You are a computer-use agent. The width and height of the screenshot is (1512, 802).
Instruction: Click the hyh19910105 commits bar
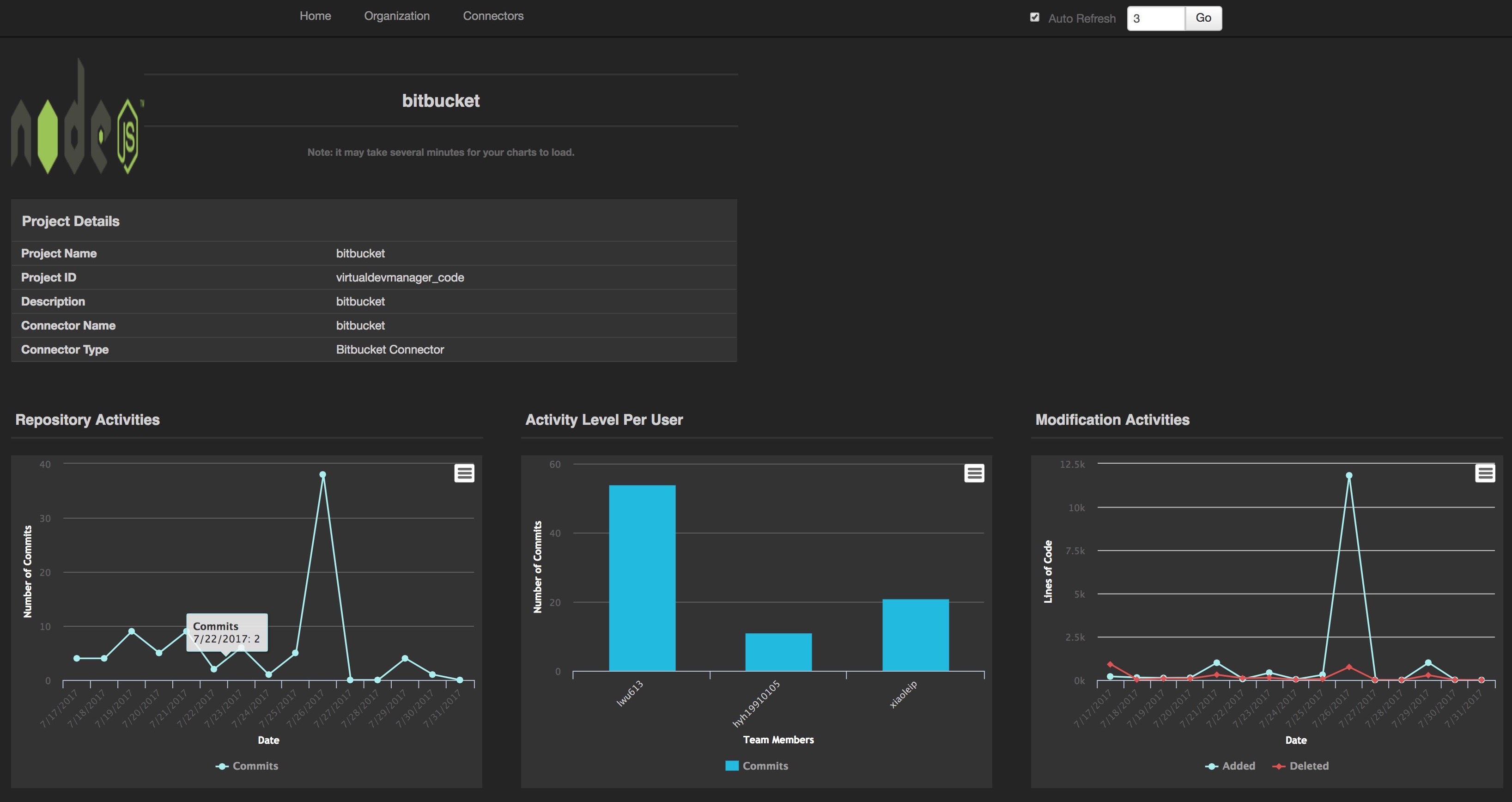pos(778,652)
